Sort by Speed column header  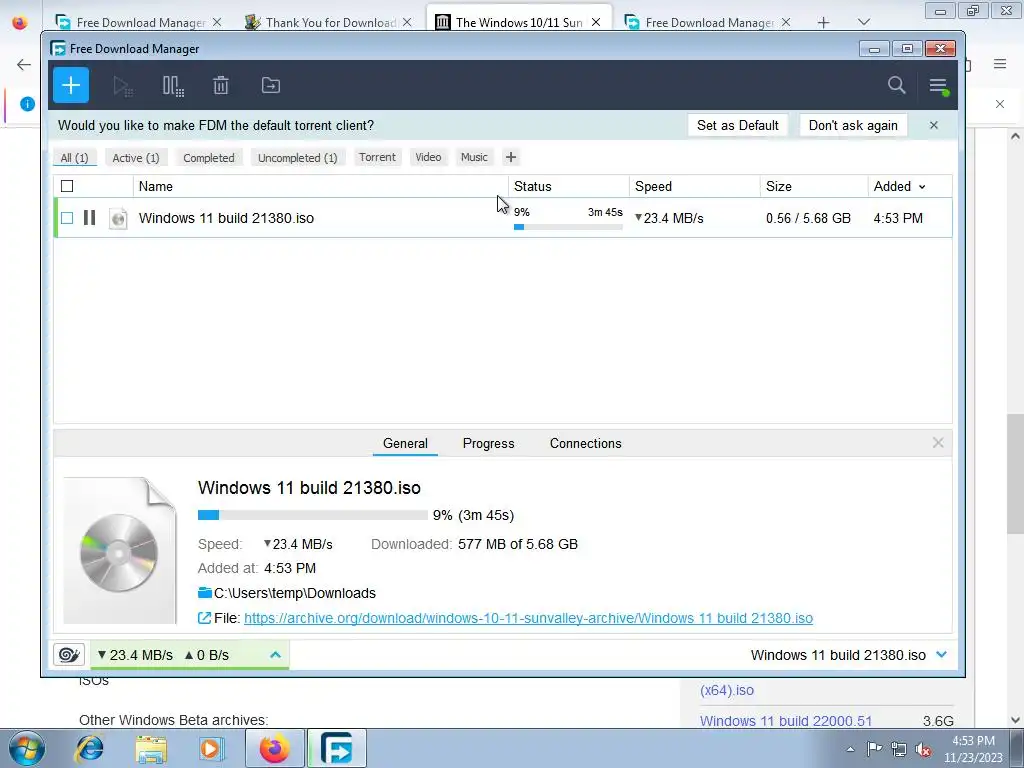click(694, 186)
